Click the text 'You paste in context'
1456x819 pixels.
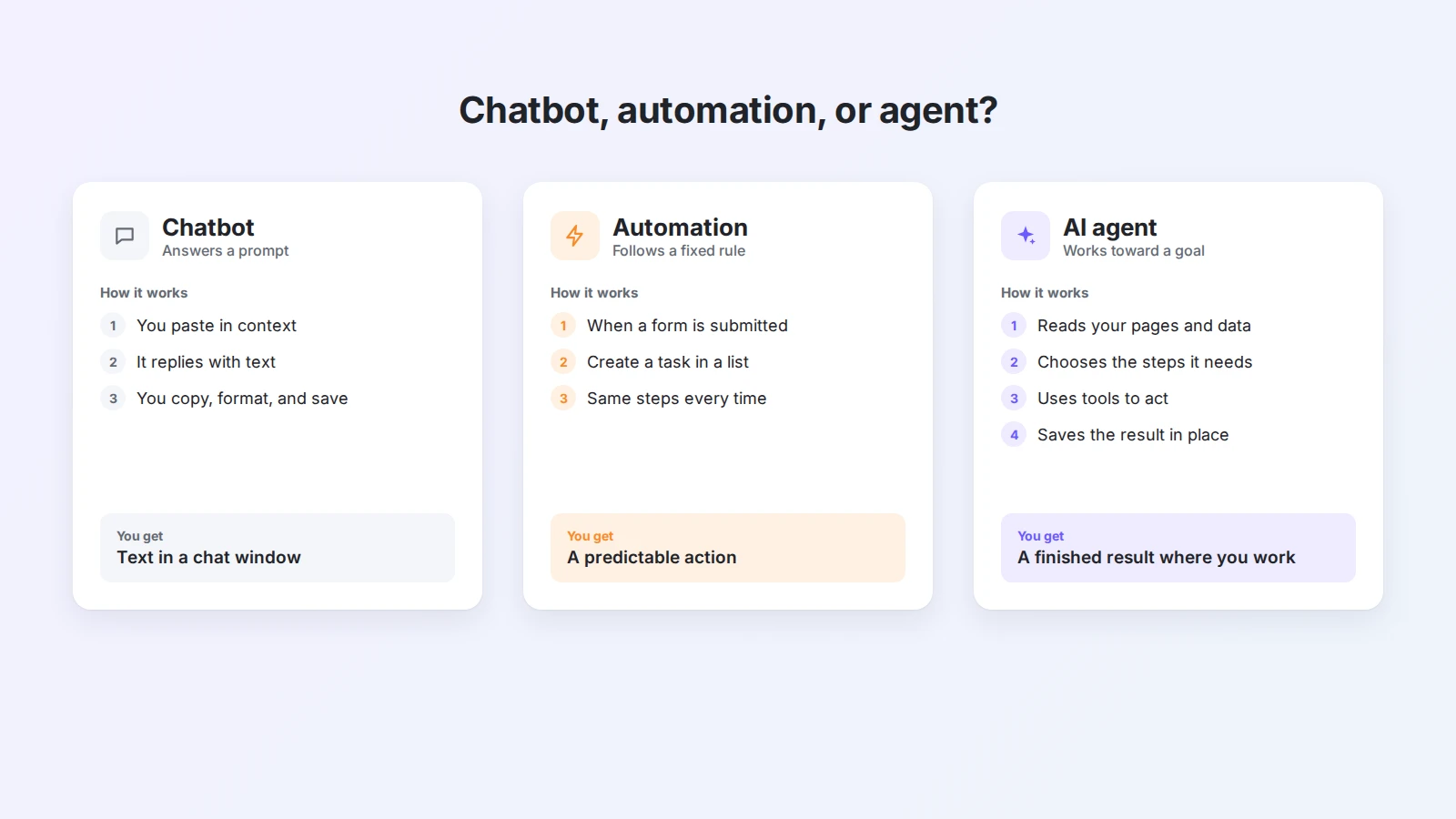click(x=217, y=326)
